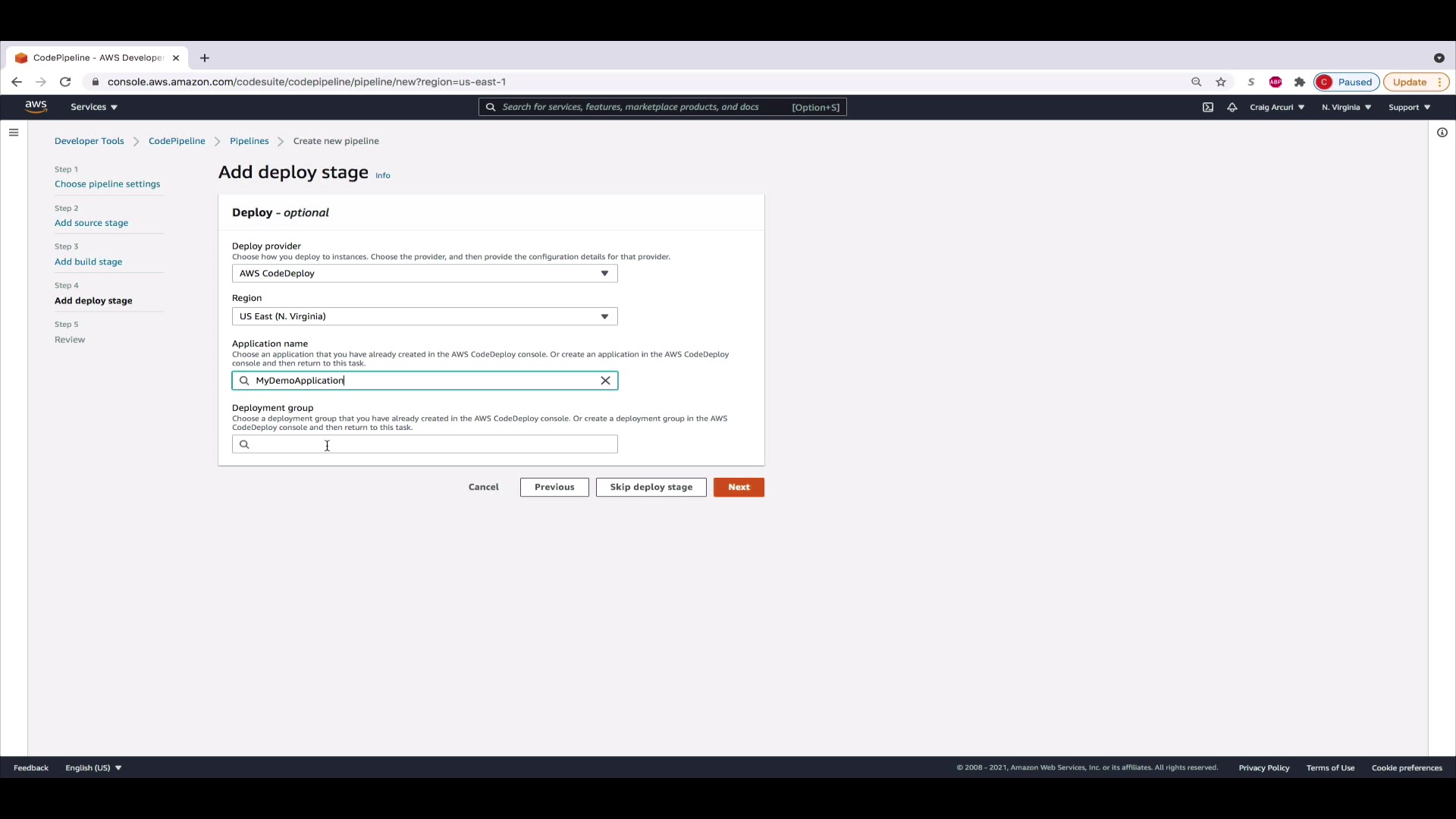Expand the Deploy provider dropdown
1456x819 pixels.
coord(425,273)
